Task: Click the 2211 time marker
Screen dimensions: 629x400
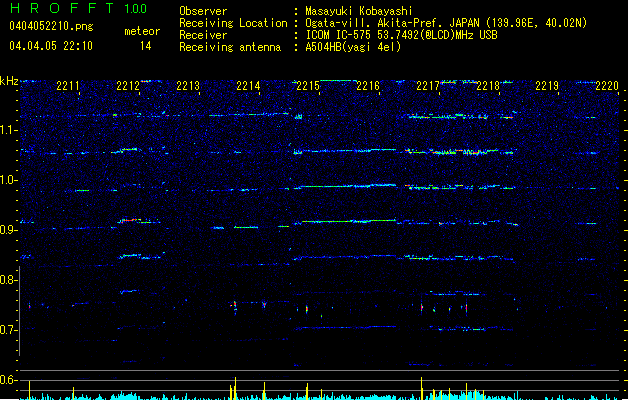Action: (68, 86)
